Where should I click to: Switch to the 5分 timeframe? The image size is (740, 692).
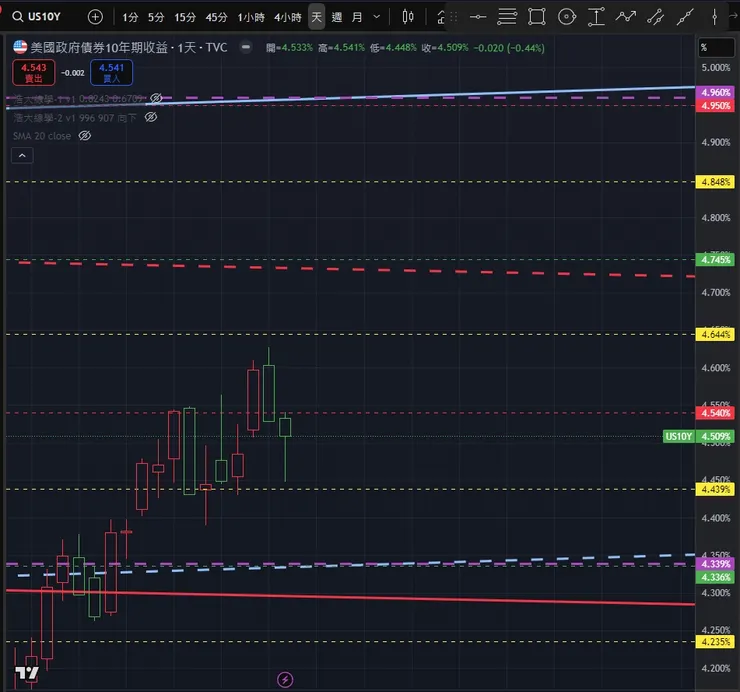click(156, 17)
